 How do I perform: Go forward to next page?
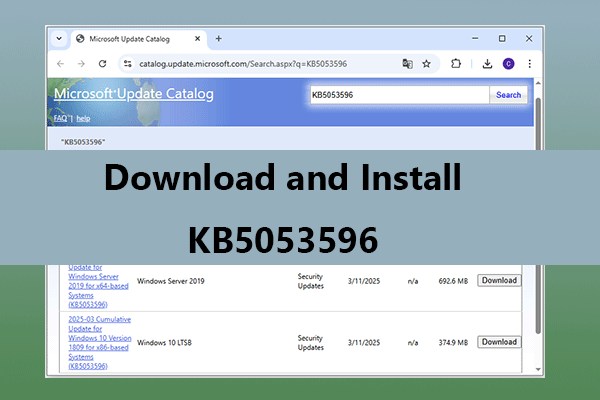click(81, 64)
